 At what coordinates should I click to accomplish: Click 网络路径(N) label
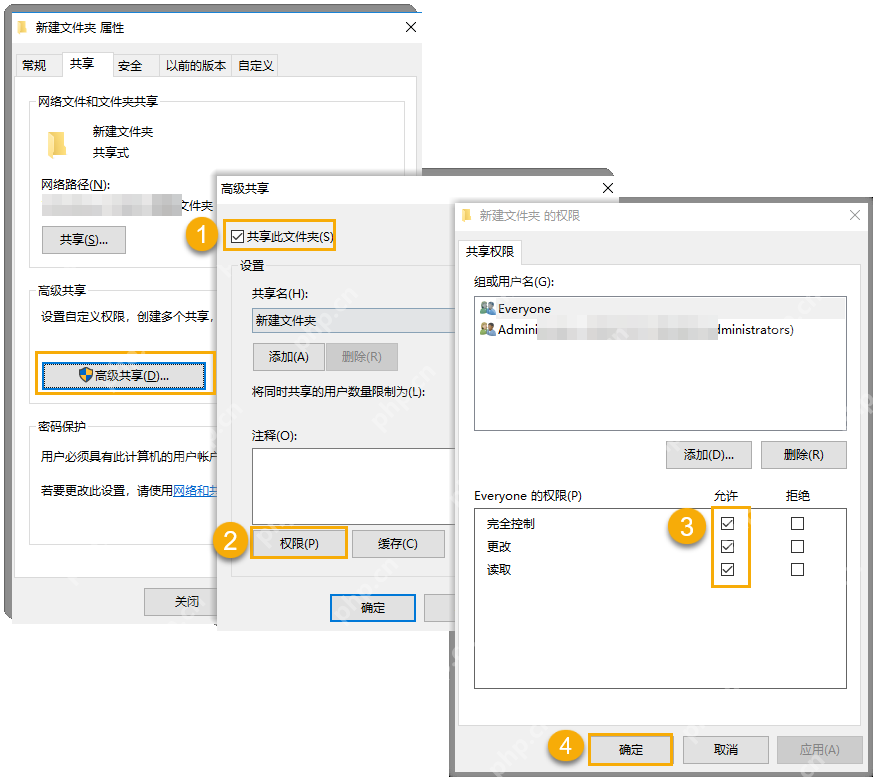75,184
